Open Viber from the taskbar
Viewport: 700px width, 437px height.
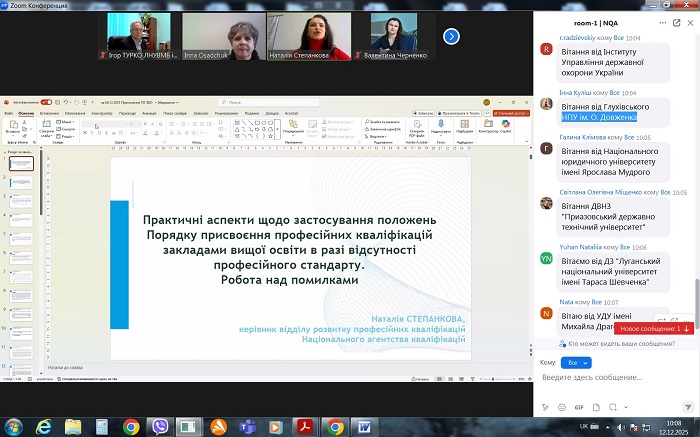coord(160,426)
